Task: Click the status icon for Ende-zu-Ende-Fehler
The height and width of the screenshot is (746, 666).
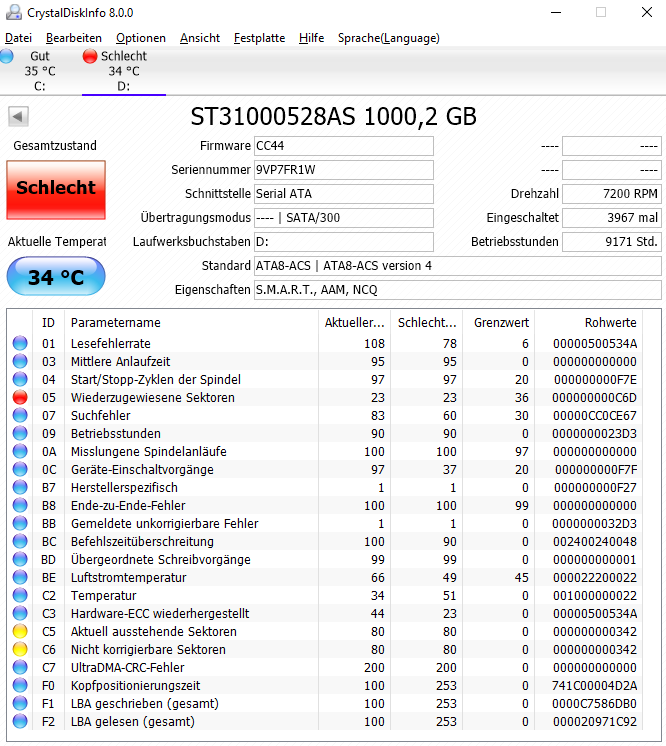Action: coord(20,505)
